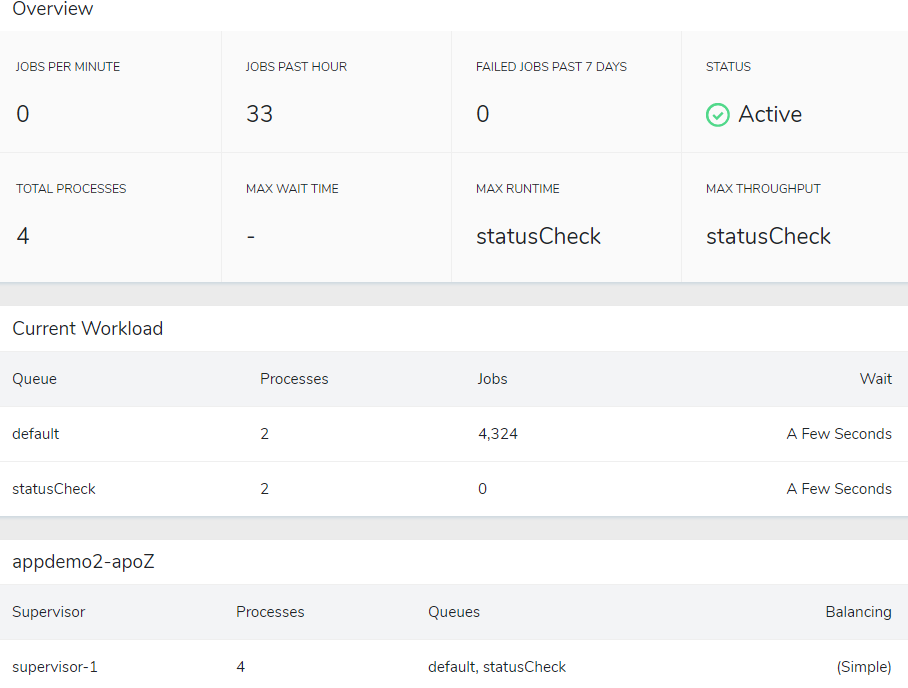This screenshot has height=688, width=908.
Task: Select the Jobs column header
Action: coord(492,379)
